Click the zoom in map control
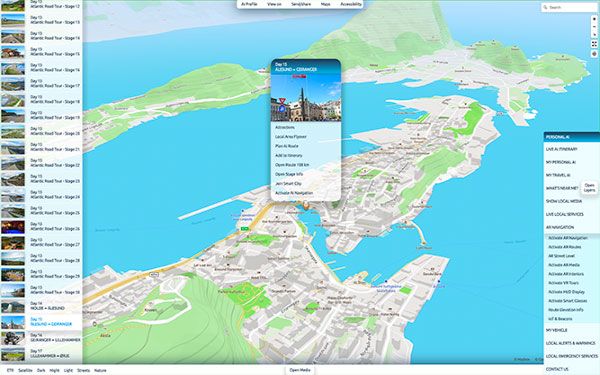Viewport: 600px width, 375px height. pos(594,19)
